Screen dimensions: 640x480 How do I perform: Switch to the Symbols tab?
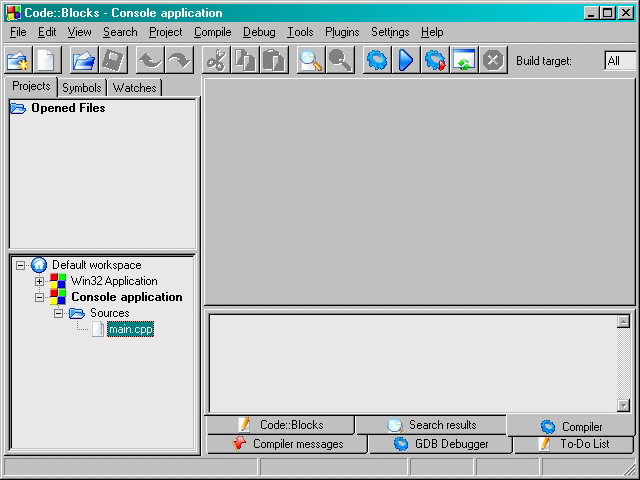tap(82, 88)
